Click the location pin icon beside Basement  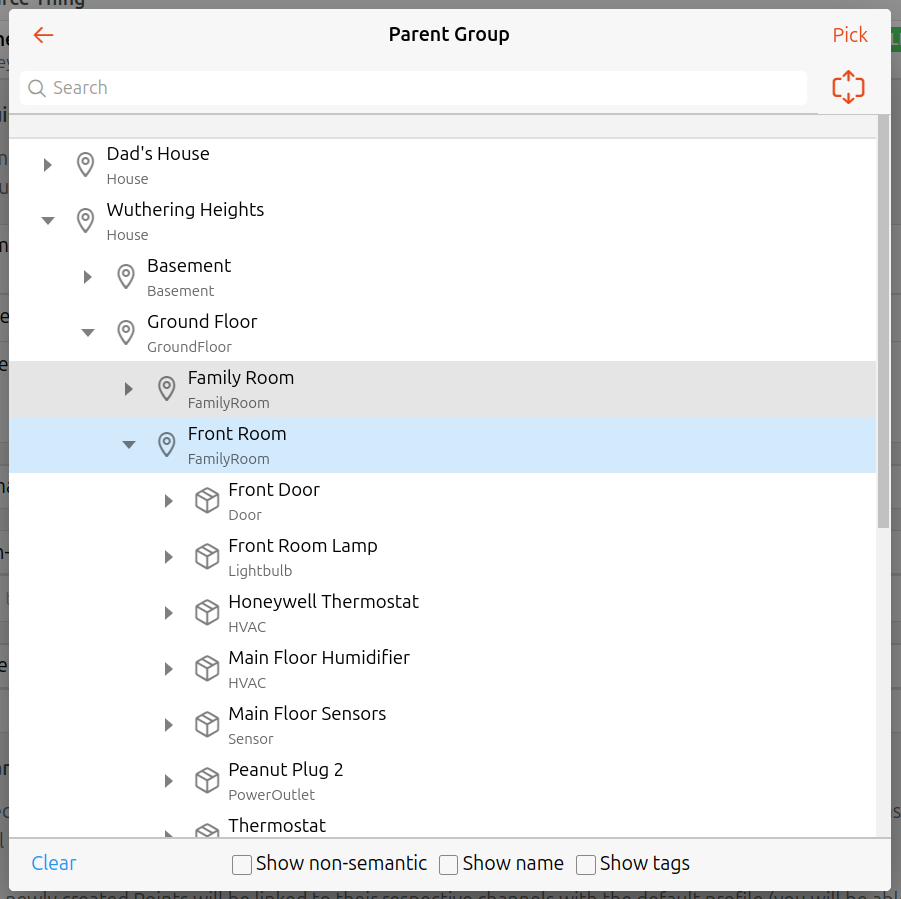click(x=126, y=276)
